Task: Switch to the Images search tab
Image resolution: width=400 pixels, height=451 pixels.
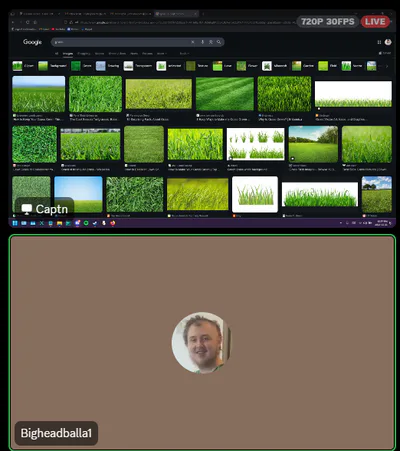Action: (68, 53)
